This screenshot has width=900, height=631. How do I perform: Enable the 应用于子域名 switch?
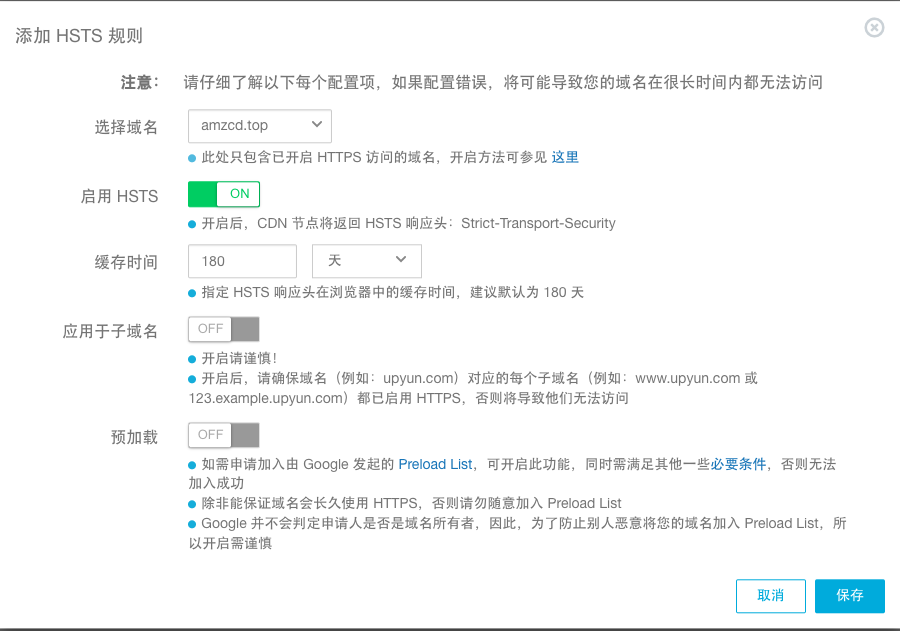pyautogui.click(x=224, y=329)
